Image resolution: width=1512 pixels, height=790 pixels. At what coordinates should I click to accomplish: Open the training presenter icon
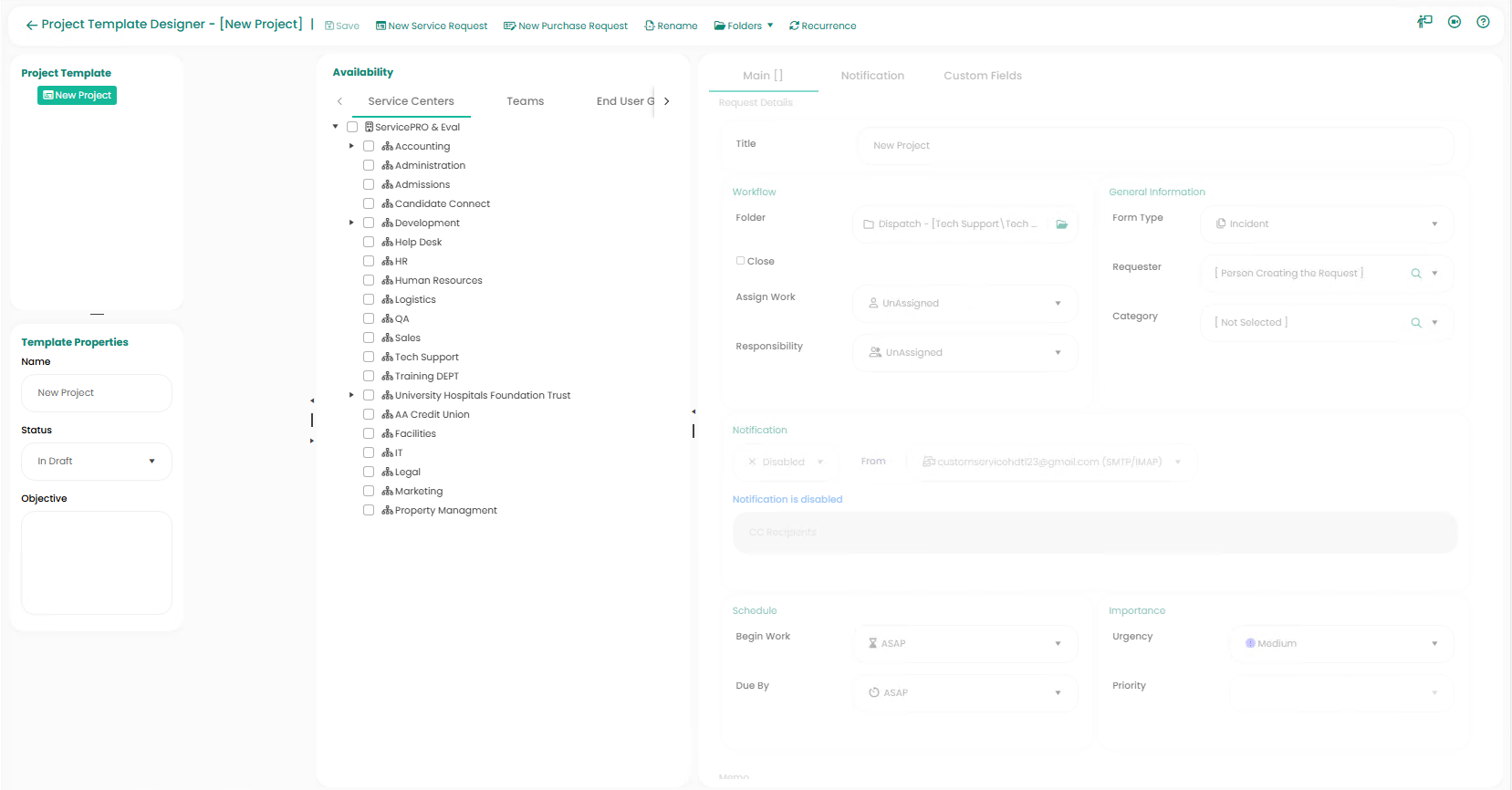tap(1424, 22)
